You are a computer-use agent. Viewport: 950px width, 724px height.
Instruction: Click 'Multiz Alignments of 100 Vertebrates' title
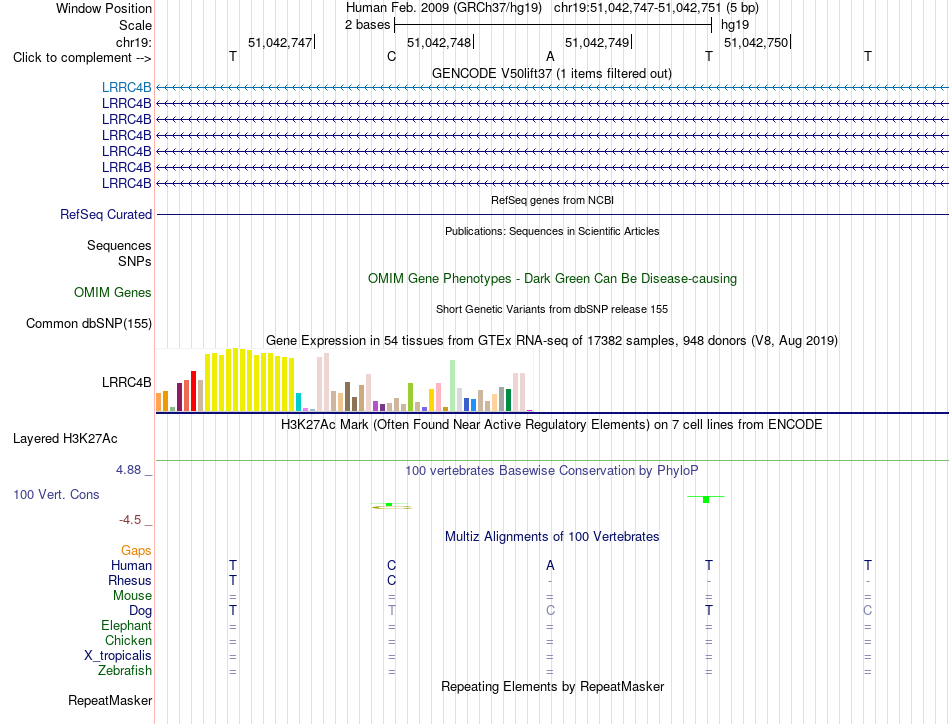552,536
